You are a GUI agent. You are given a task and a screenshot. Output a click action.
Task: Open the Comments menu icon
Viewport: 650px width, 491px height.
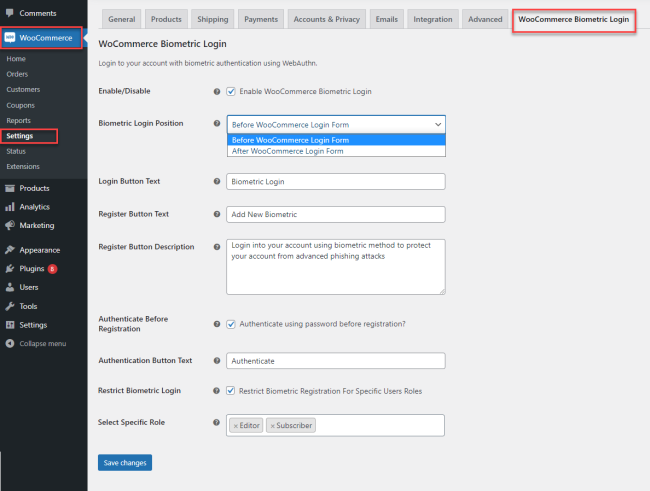(10, 12)
